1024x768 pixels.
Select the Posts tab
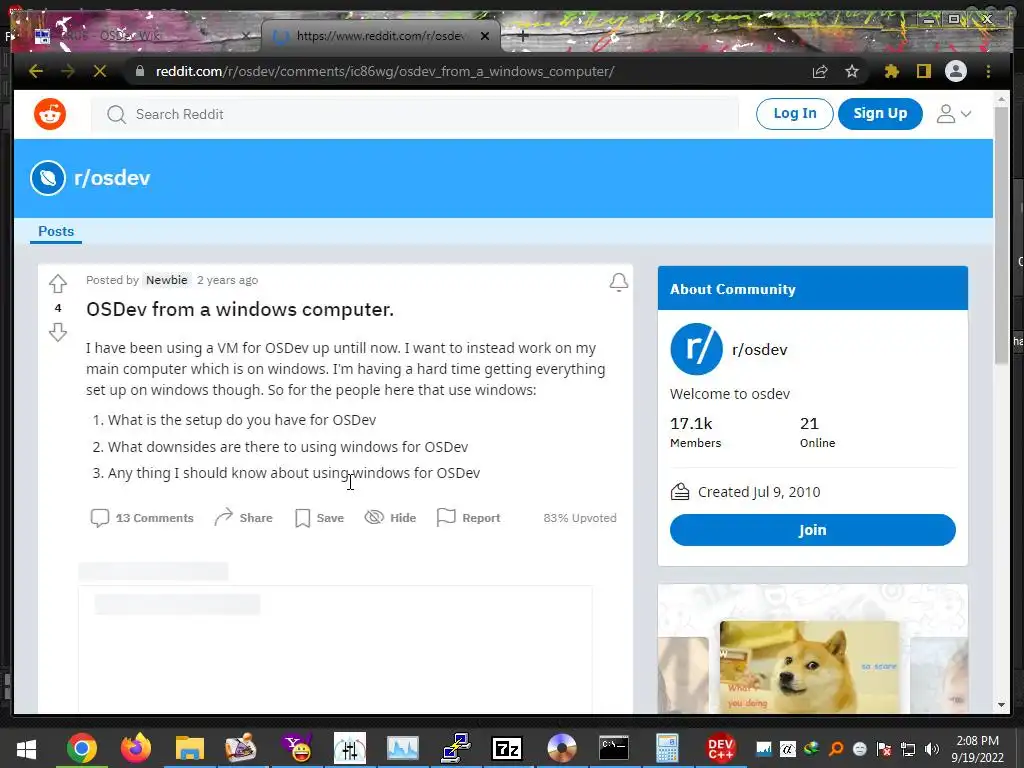(56, 231)
